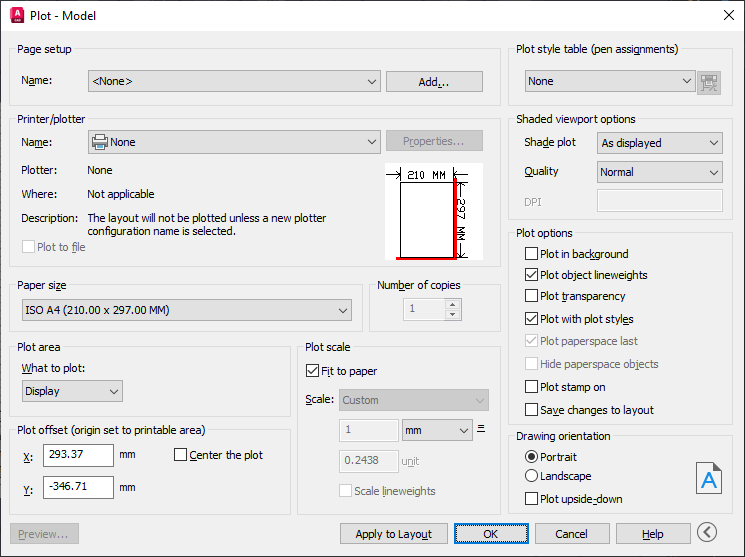Click the plotter description text

pos(207,224)
